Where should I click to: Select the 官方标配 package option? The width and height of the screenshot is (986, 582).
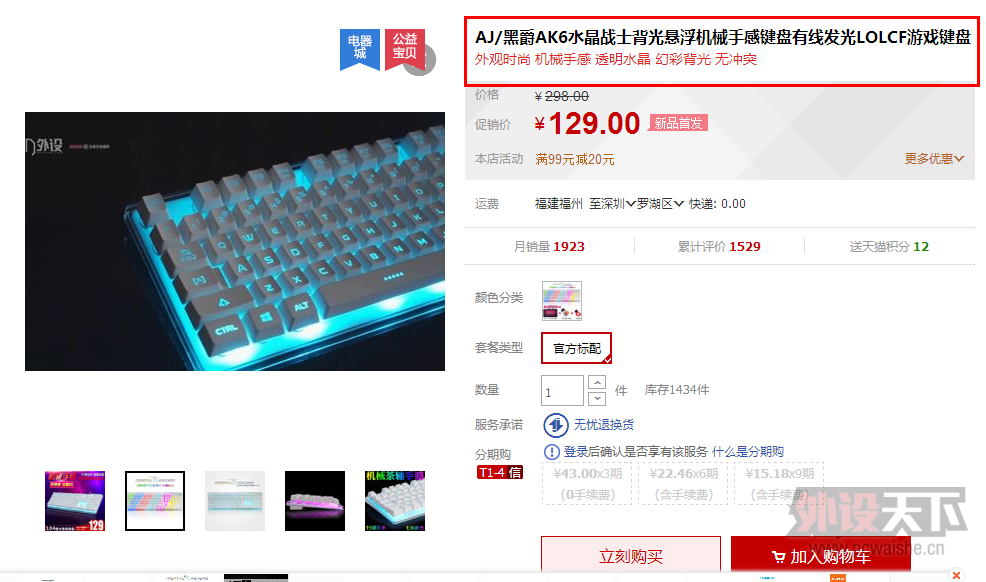click(577, 348)
